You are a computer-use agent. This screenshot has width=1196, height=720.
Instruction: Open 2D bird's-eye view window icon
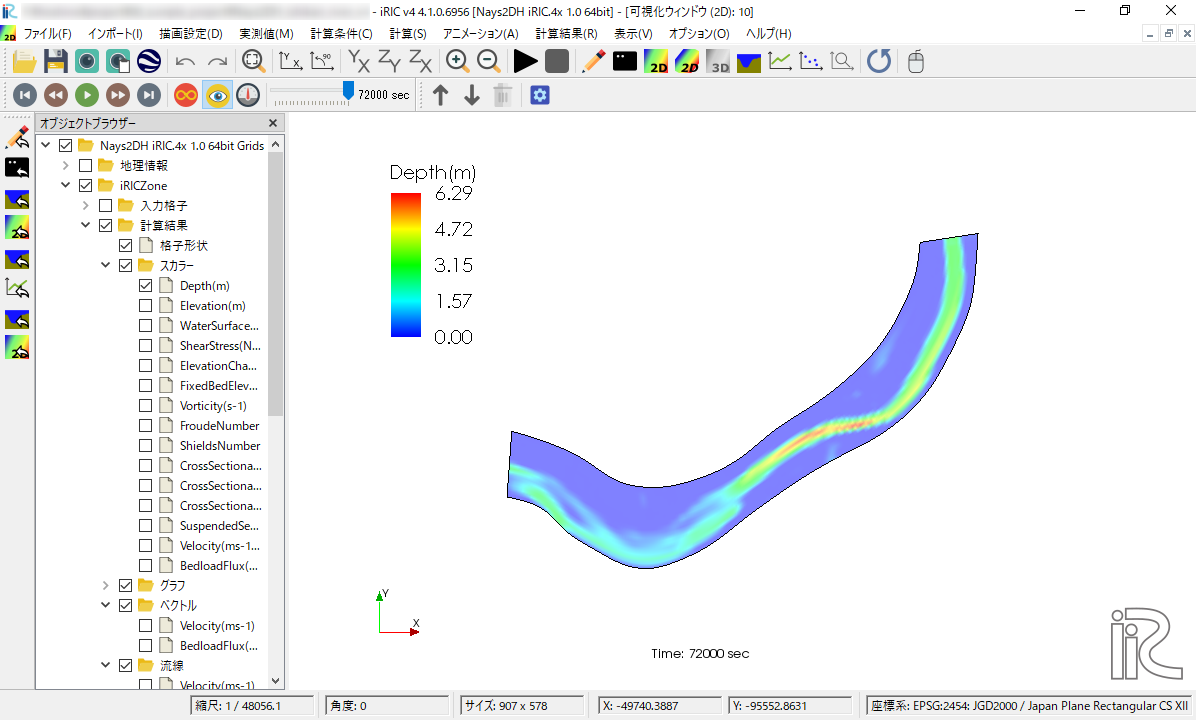[687, 61]
